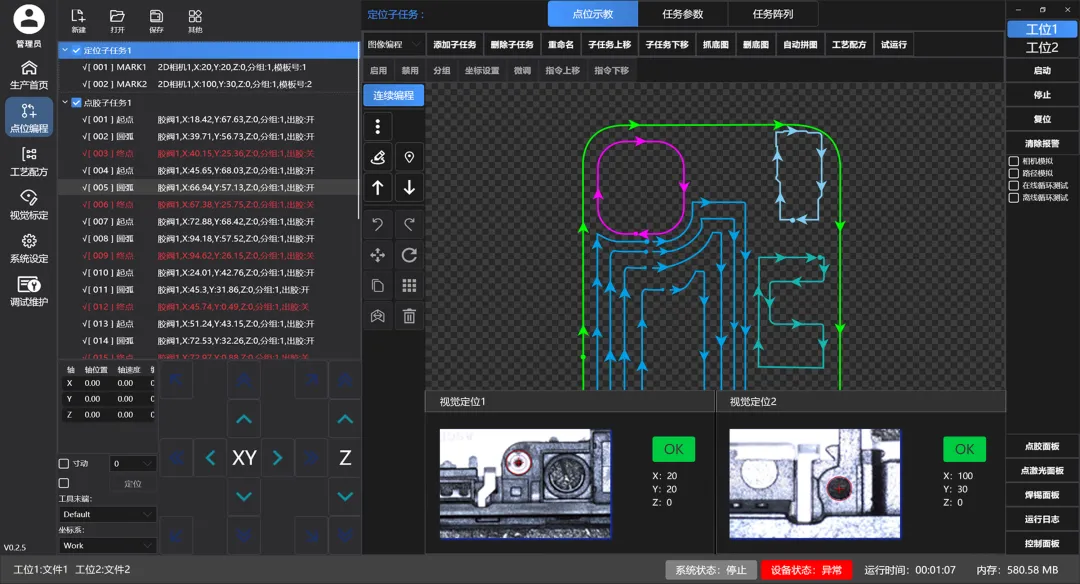The width and height of the screenshot is (1080, 584).
Task: Enable 离线循环测试 checkbox
Action: 1014,198
